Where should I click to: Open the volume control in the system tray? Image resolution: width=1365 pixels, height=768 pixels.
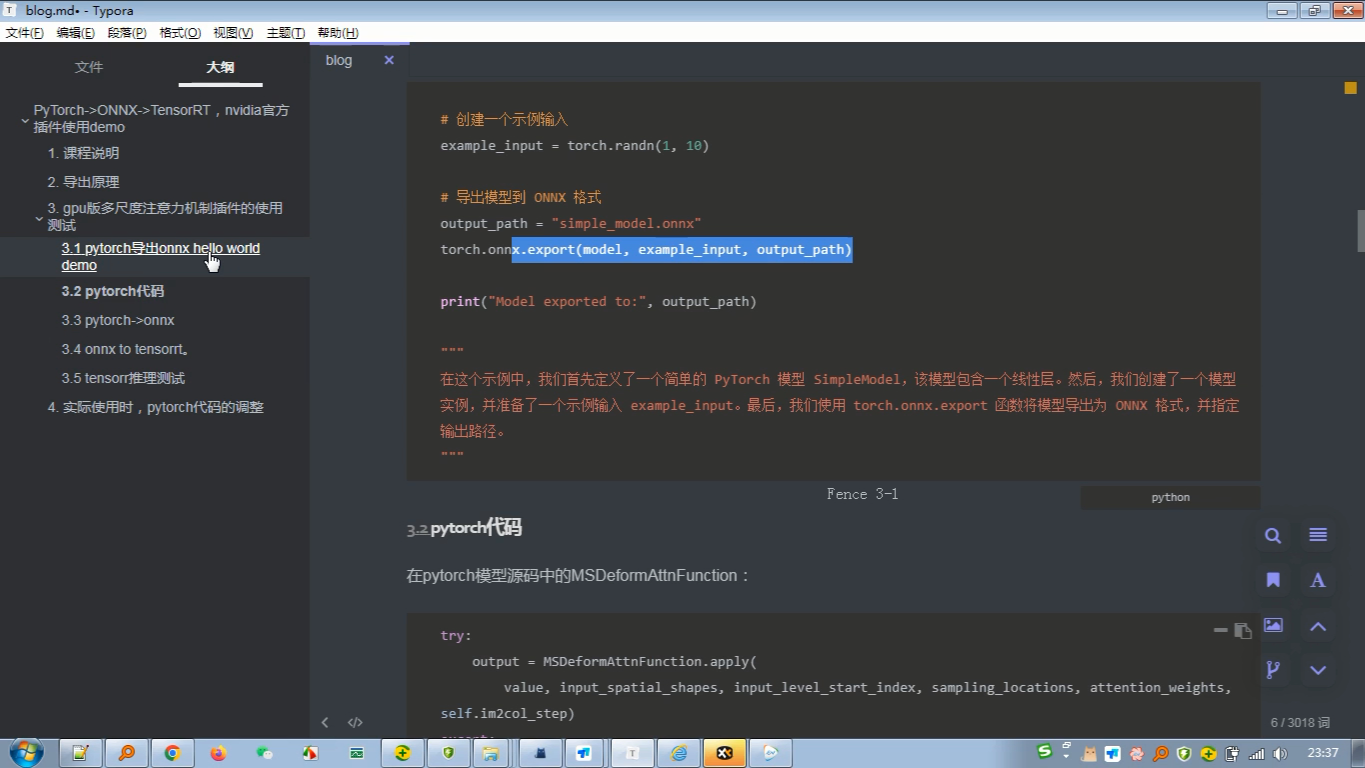click(x=1279, y=754)
